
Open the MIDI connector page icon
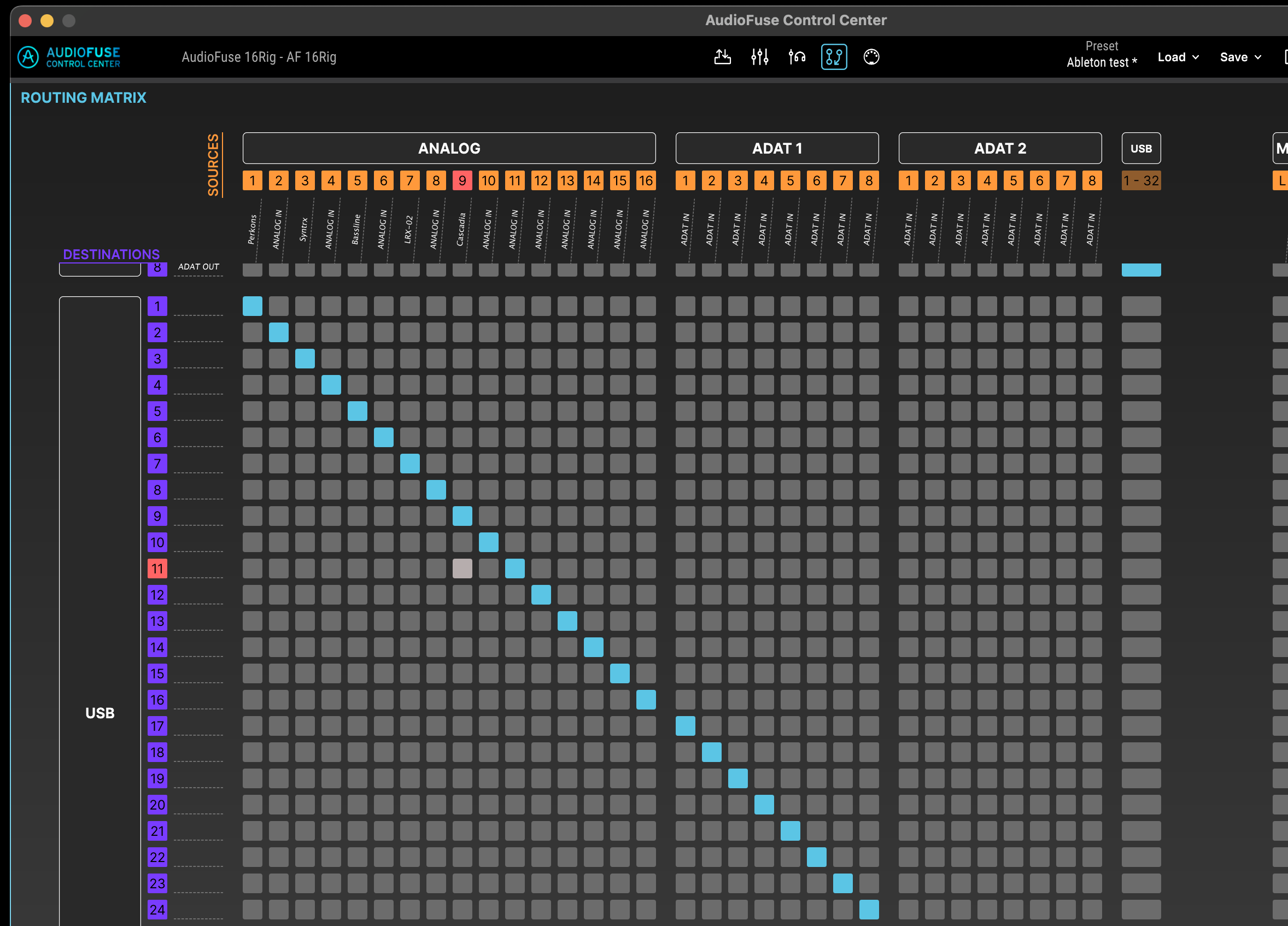[x=871, y=57]
